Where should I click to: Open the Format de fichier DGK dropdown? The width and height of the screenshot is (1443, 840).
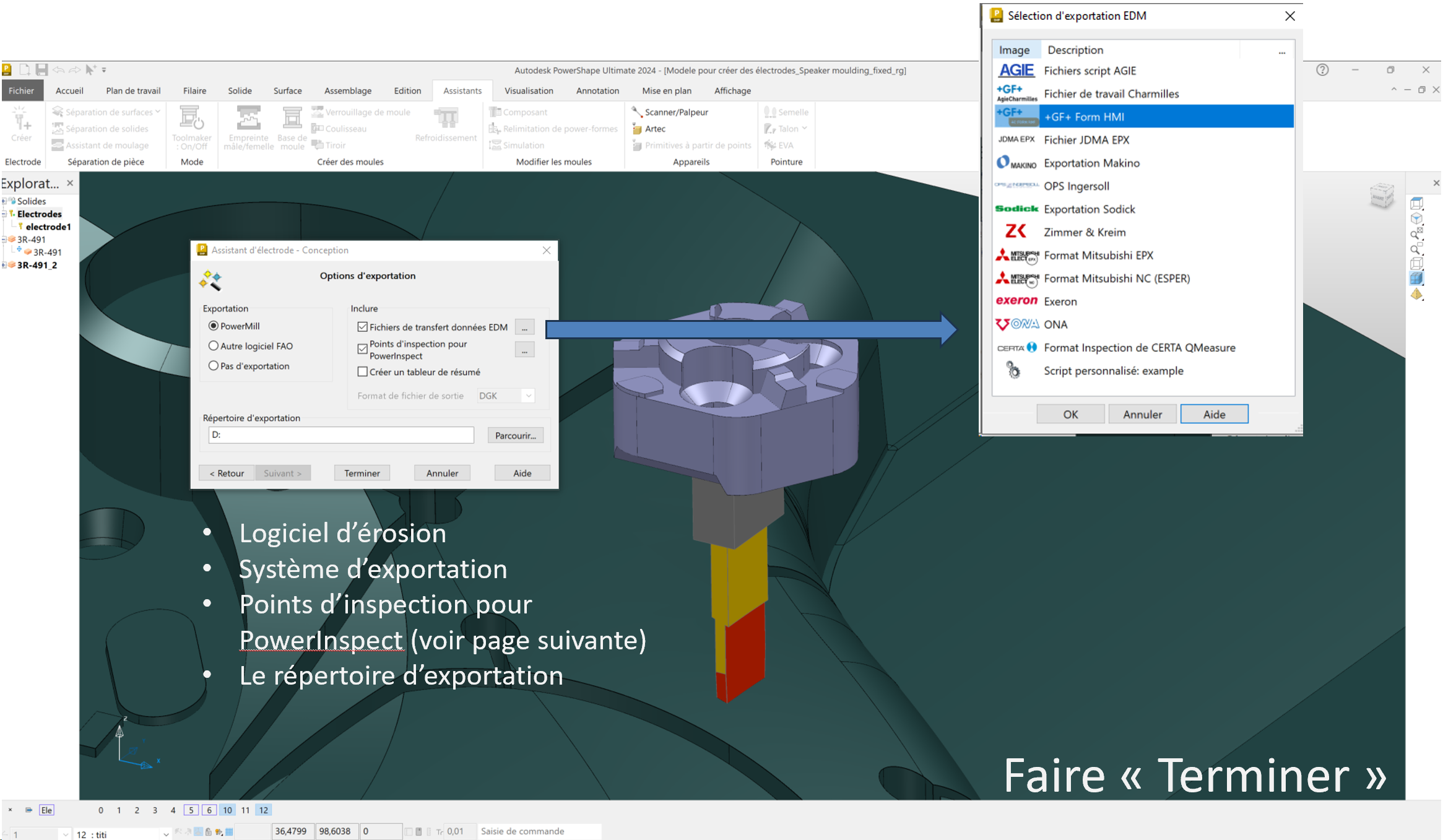coord(527,396)
